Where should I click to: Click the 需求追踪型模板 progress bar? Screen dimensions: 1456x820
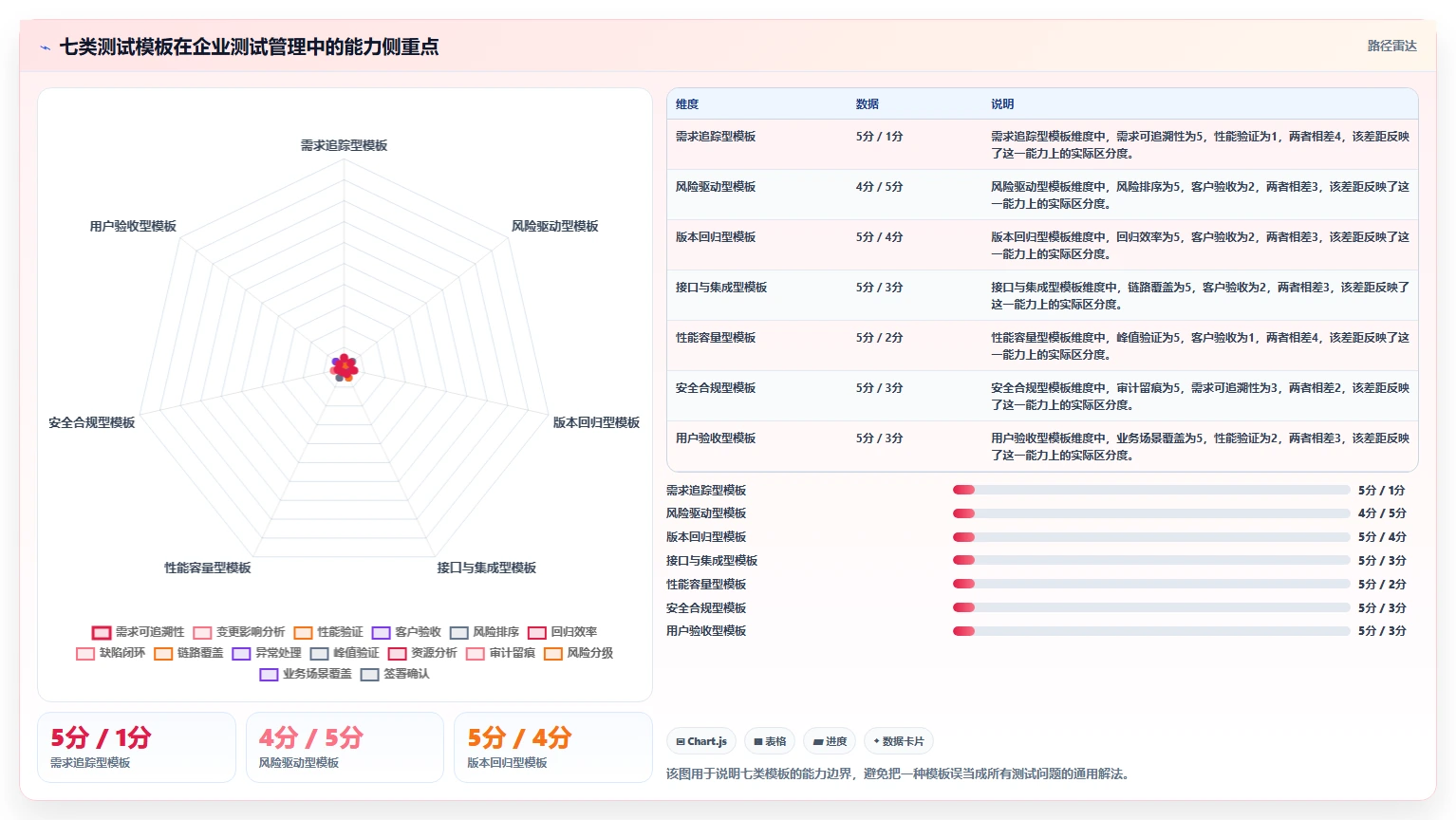point(1151,490)
